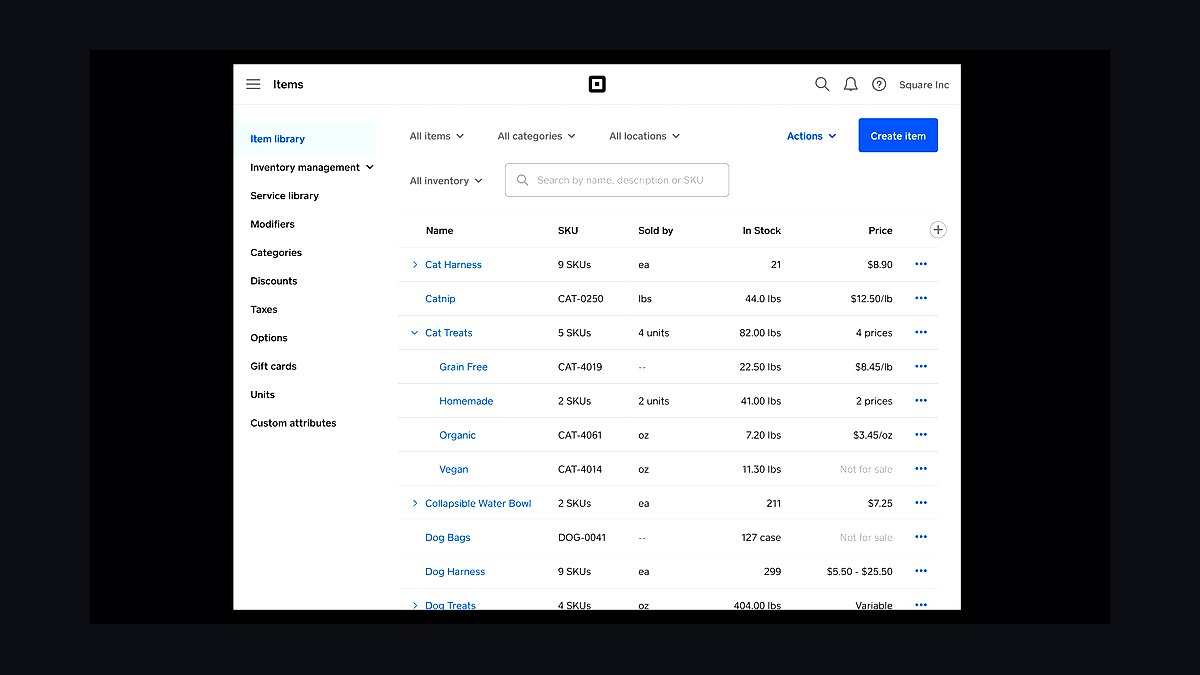
Task: Open the Dog Bags item link
Action: (447, 538)
